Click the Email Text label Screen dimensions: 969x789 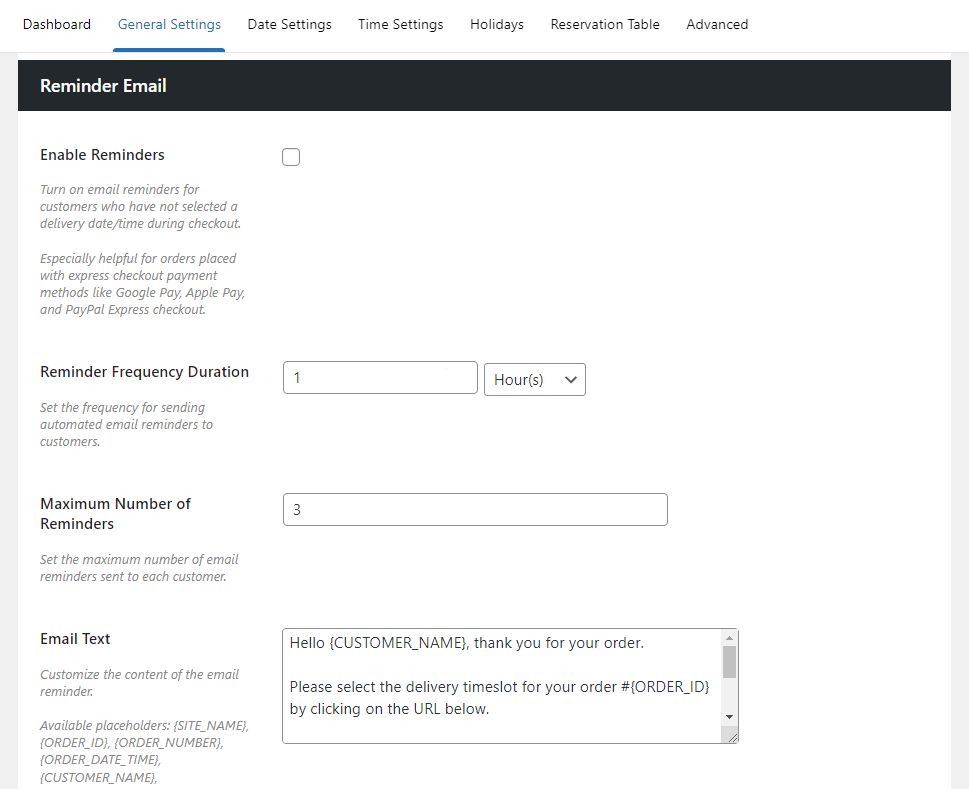pyautogui.click(x=75, y=639)
